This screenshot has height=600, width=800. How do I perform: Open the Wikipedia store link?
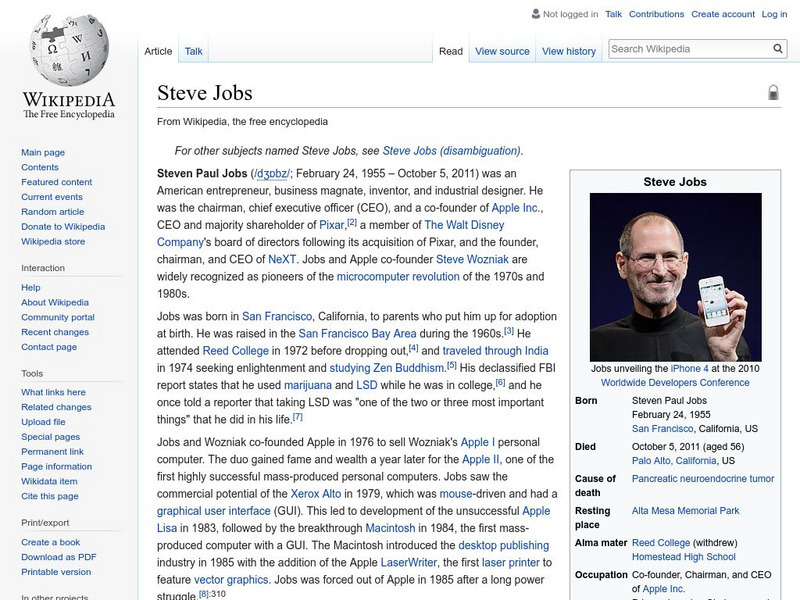pyautogui.click(x=53, y=241)
